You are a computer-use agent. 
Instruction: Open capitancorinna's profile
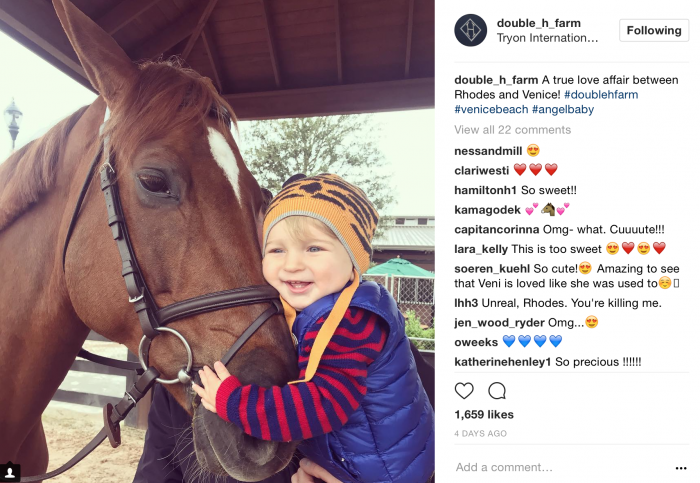(x=496, y=229)
